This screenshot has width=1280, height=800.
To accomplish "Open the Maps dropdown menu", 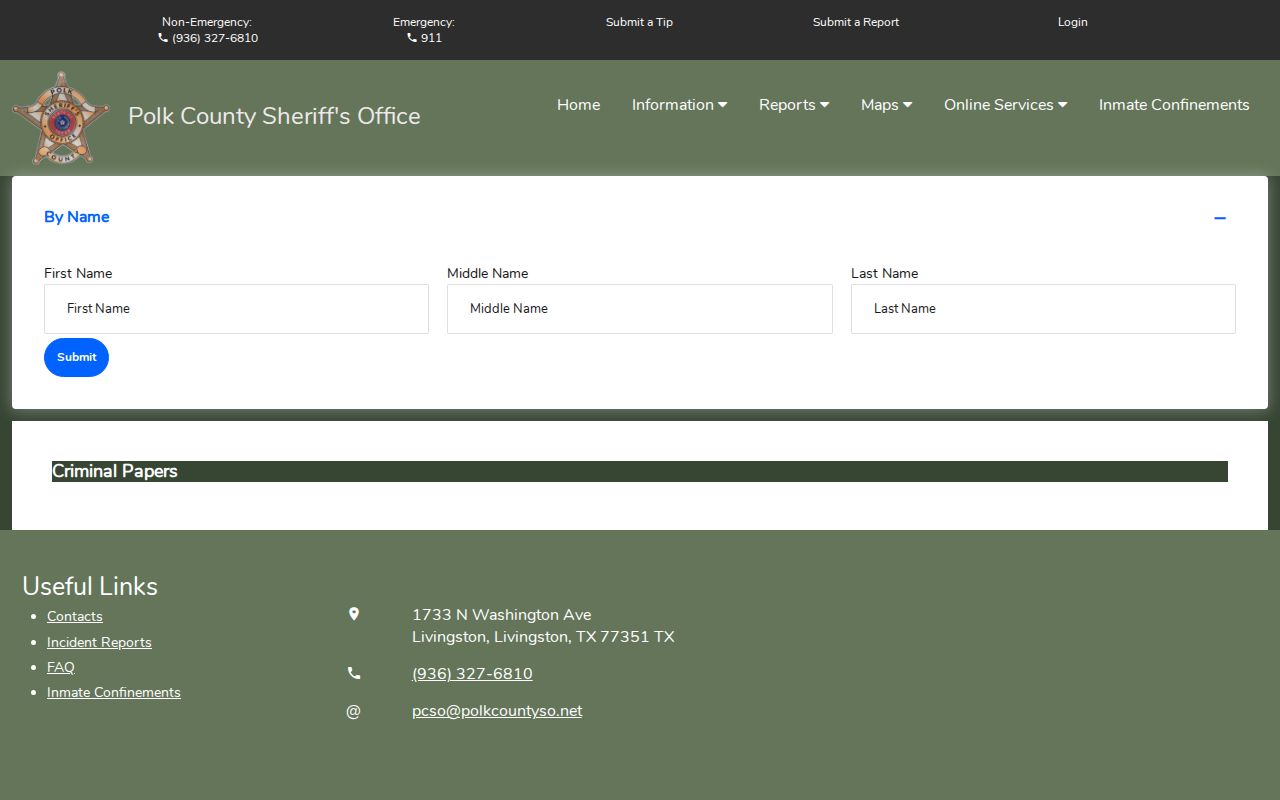I will coord(886,105).
